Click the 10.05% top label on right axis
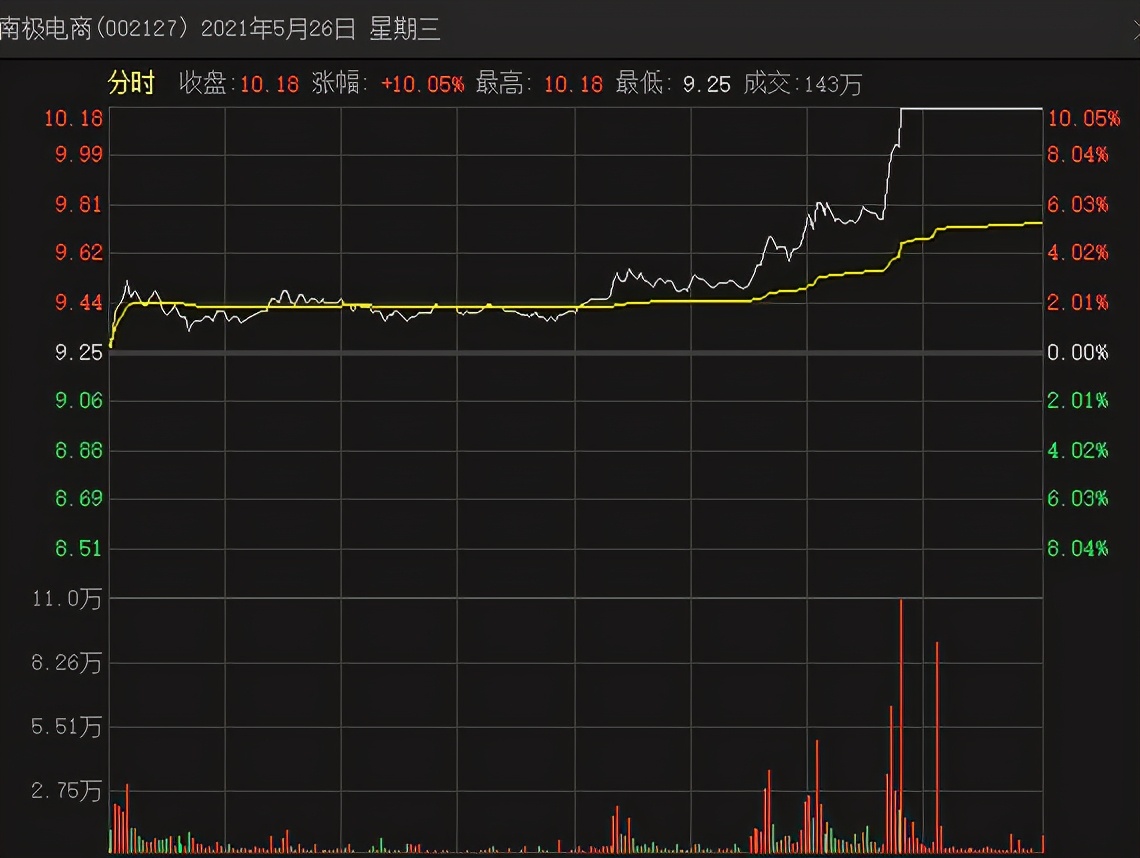The height and width of the screenshot is (858, 1140). (x=1082, y=119)
